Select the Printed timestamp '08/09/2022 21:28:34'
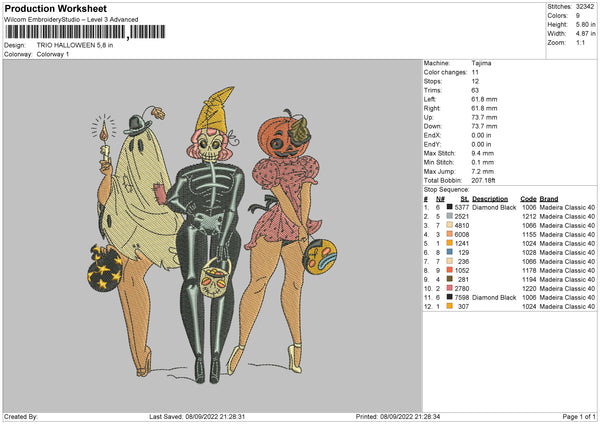Screen dimensions: 600x424 [410, 416]
